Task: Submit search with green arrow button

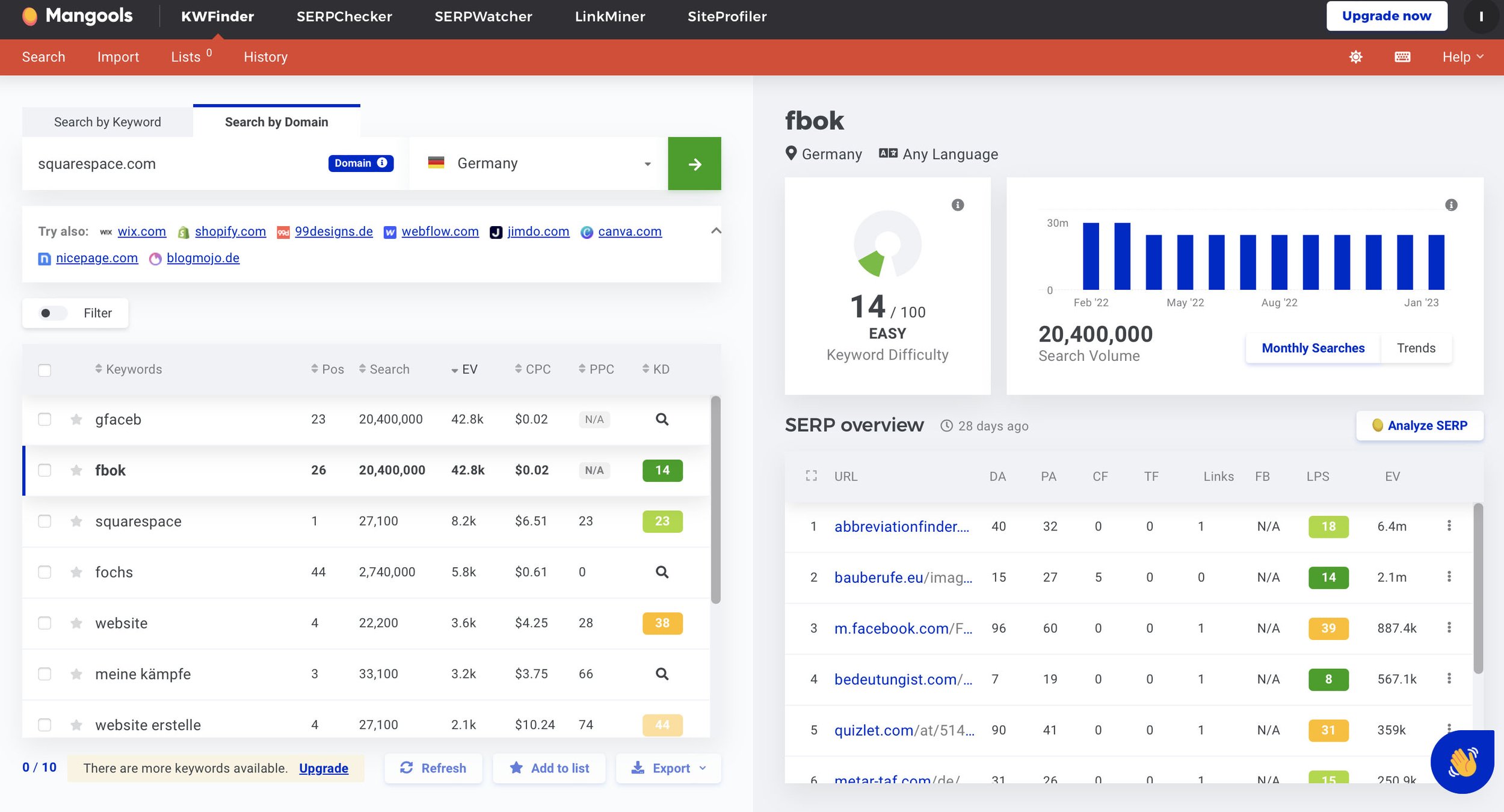Action: tap(694, 164)
